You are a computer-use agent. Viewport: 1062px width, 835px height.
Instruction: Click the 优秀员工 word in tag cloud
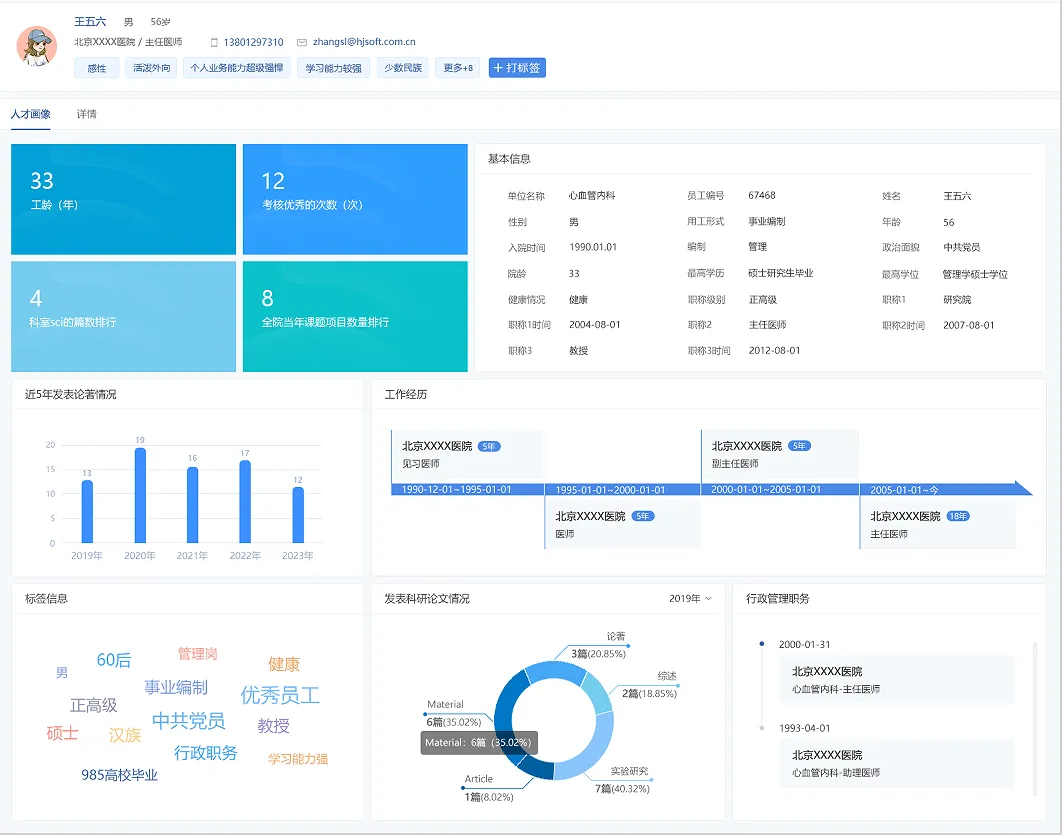pos(280,695)
